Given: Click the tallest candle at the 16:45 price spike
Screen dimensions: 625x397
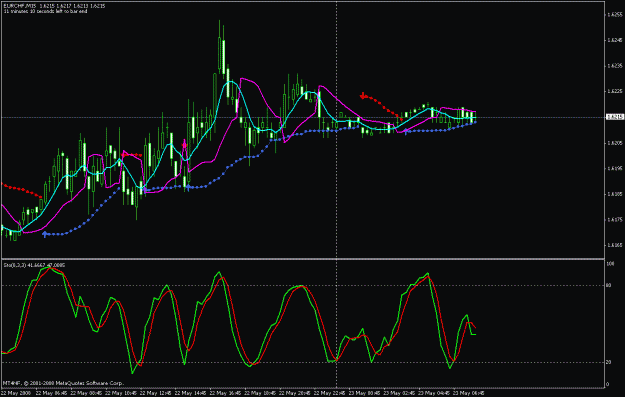Looking at the screenshot, I should coord(220,46).
